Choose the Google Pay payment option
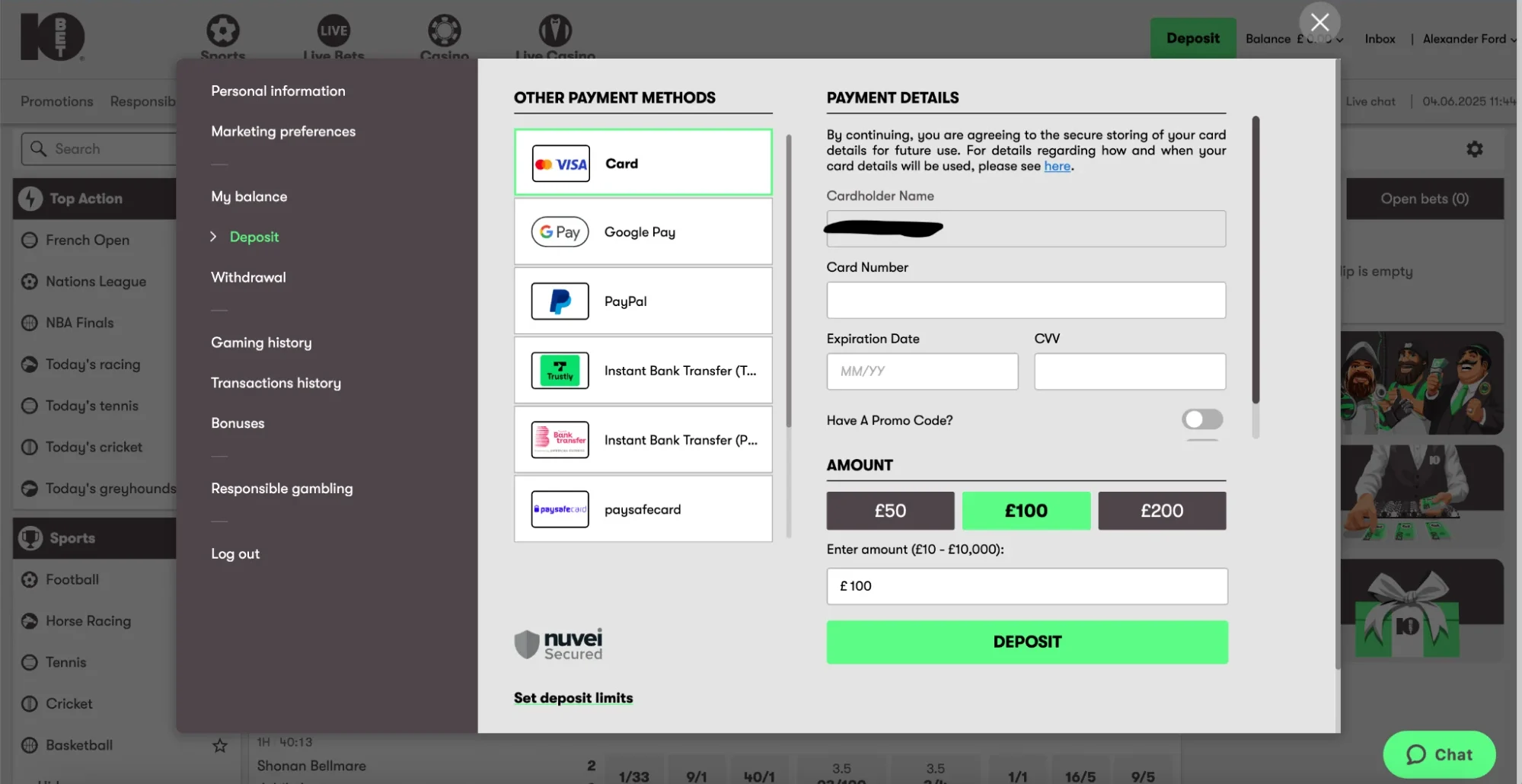 pos(643,232)
